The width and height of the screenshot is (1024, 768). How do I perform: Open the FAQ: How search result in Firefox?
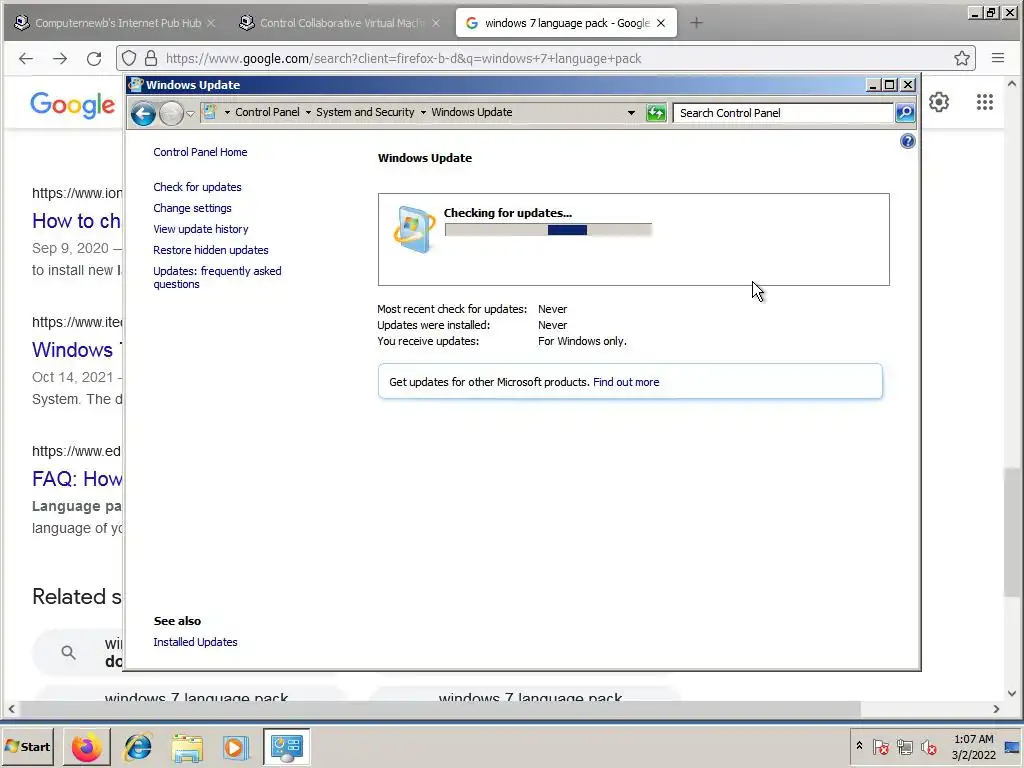[x=77, y=479]
